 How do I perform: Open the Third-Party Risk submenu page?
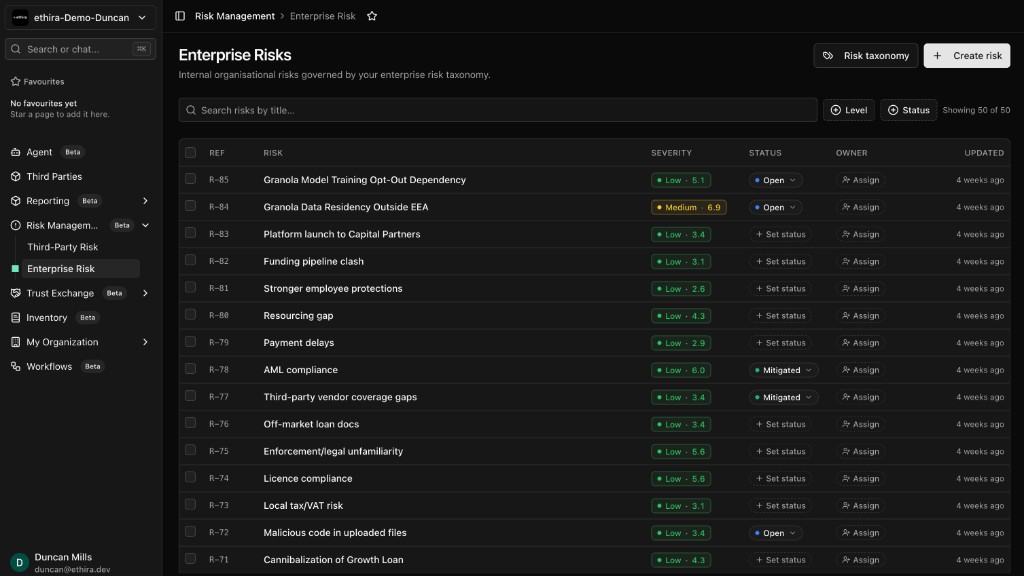63,247
